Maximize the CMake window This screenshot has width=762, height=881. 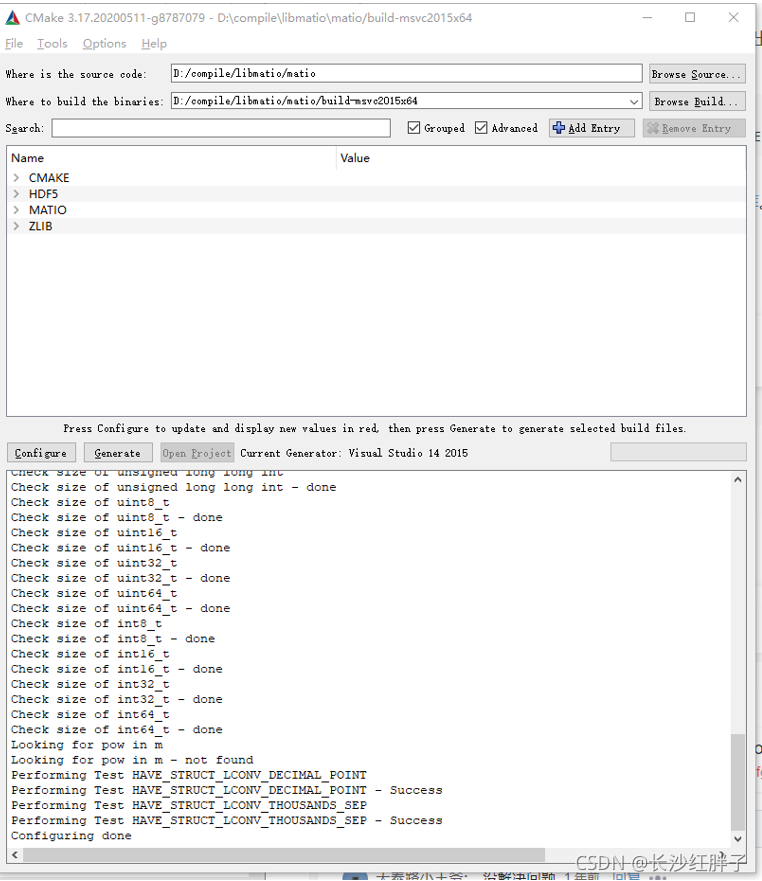[690, 17]
